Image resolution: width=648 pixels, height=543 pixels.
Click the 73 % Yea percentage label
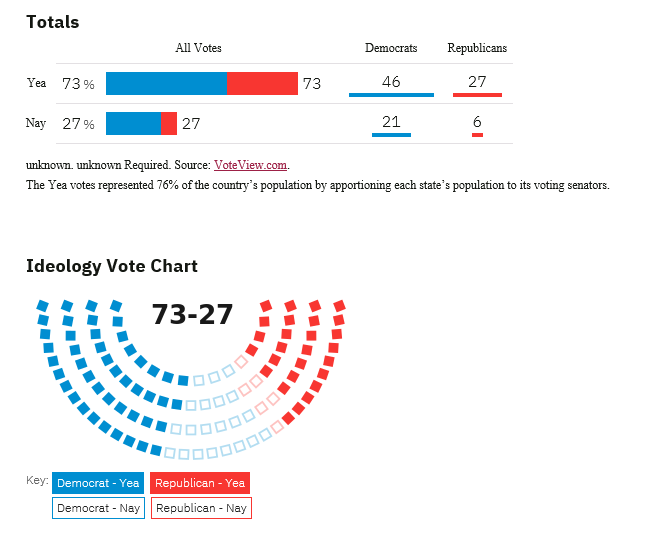78,84
